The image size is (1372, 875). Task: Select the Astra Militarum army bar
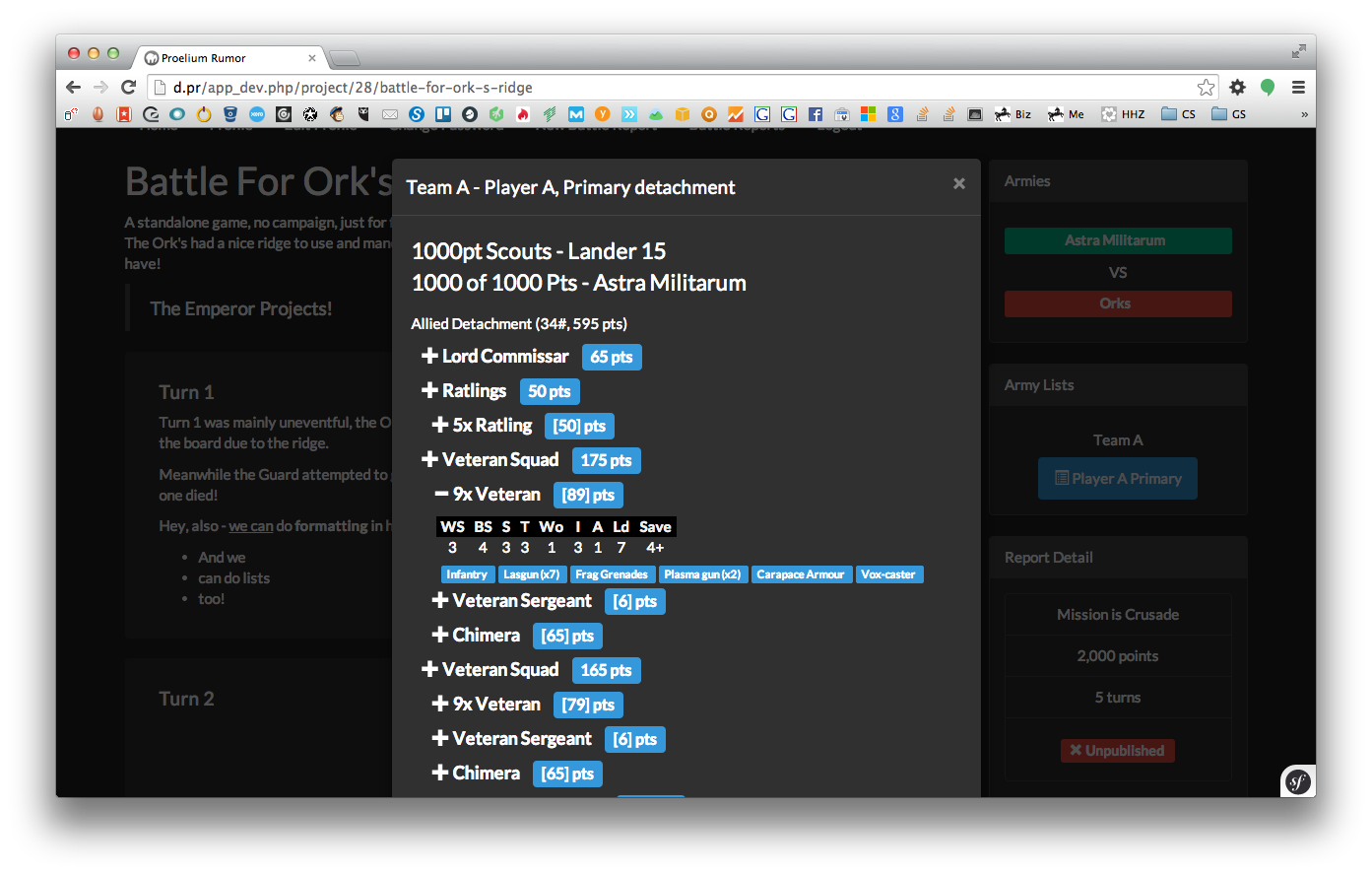(1118, 240)
